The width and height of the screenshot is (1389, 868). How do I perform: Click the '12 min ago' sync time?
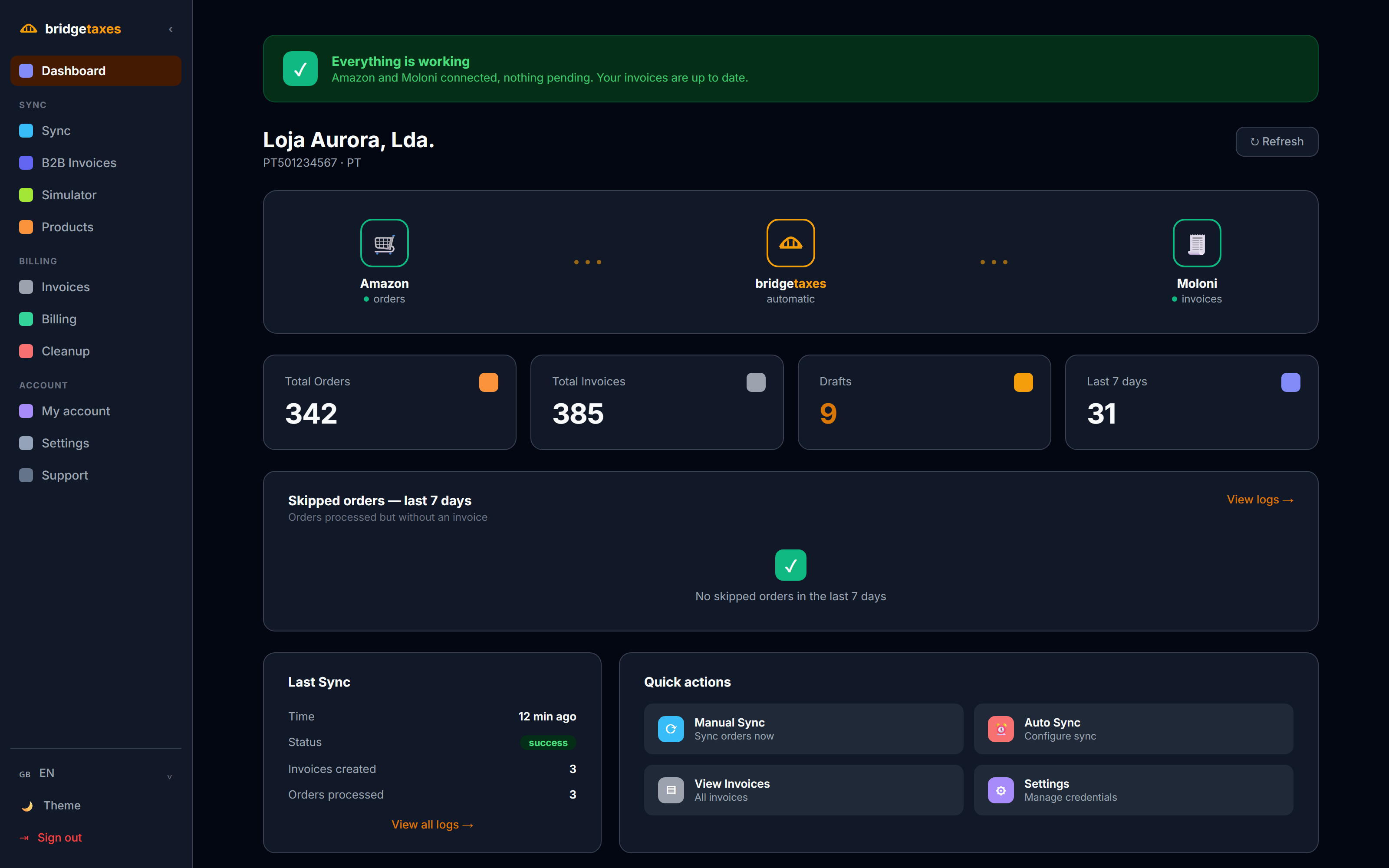pos(547,717)
